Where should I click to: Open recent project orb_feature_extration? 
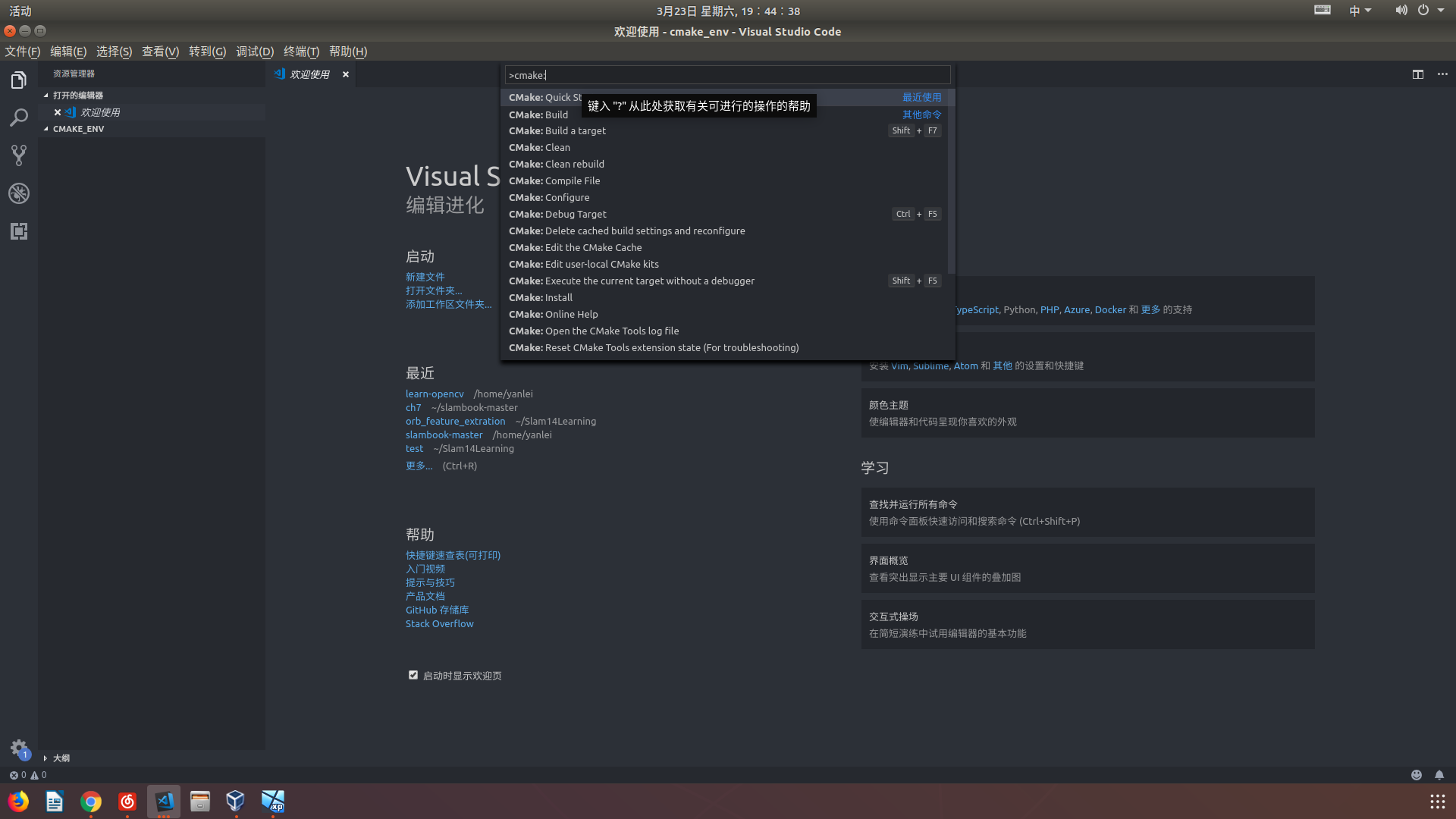click(x=455, y=421)
